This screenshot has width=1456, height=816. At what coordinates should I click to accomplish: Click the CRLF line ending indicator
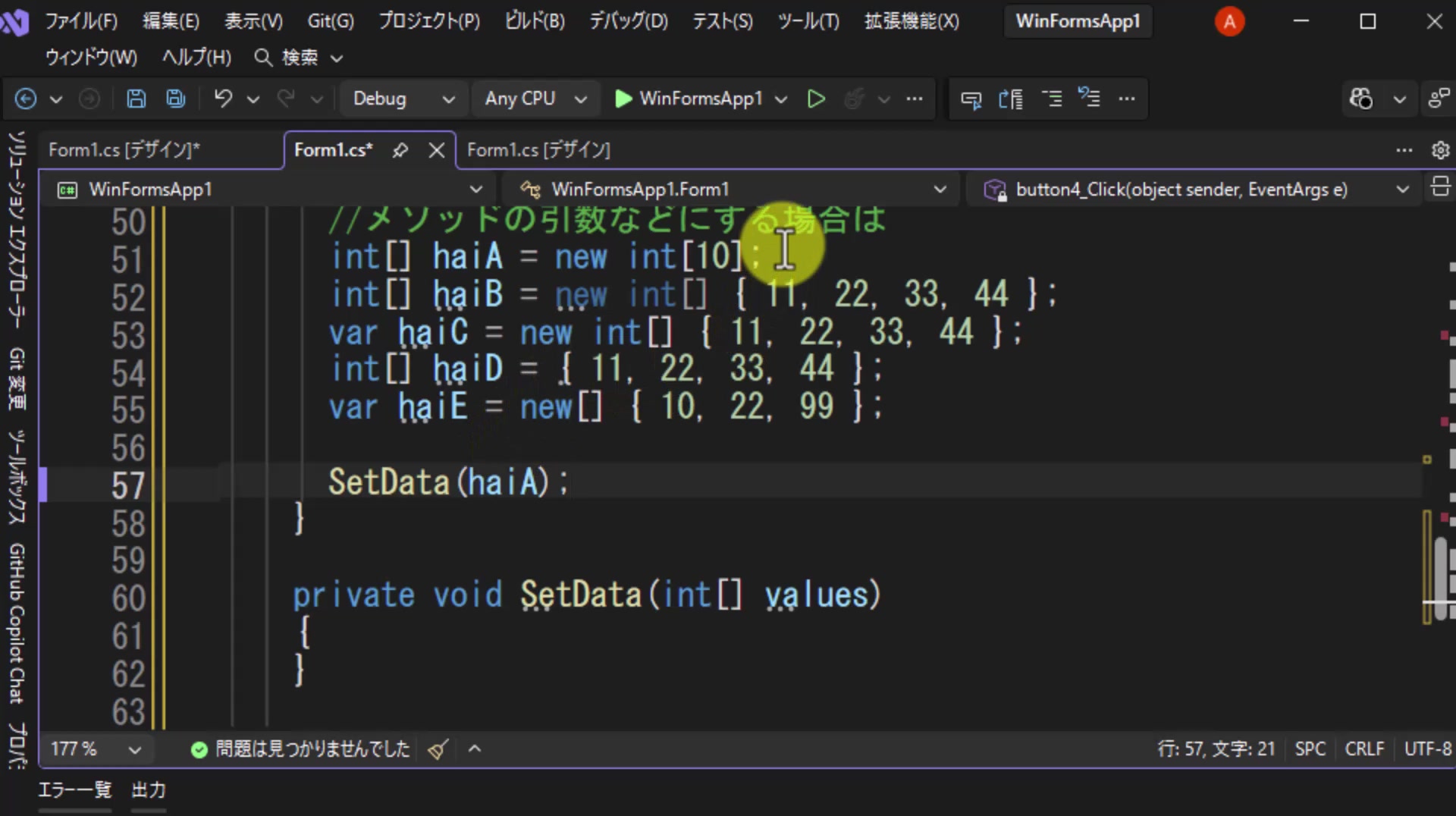pos(1364,749)
